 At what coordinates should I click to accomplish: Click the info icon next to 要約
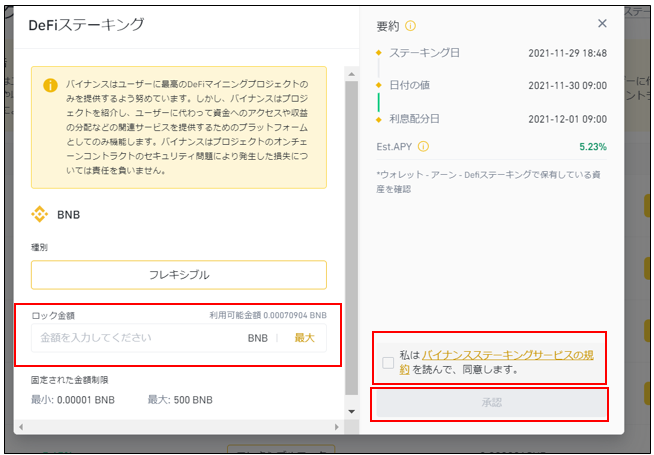(410, 26)
